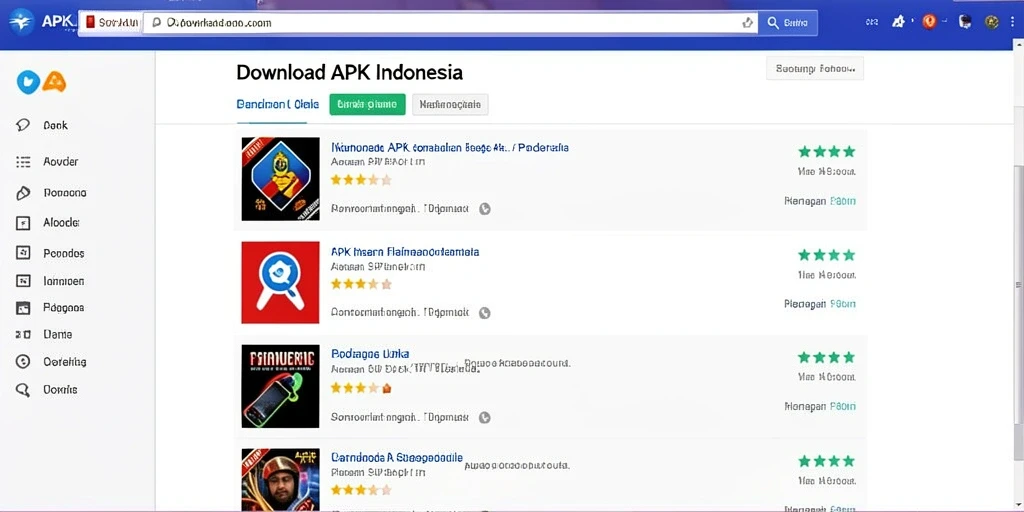
Task: Open the Pdcgcas window-icon sidebar item
Action: click(50, 308)
